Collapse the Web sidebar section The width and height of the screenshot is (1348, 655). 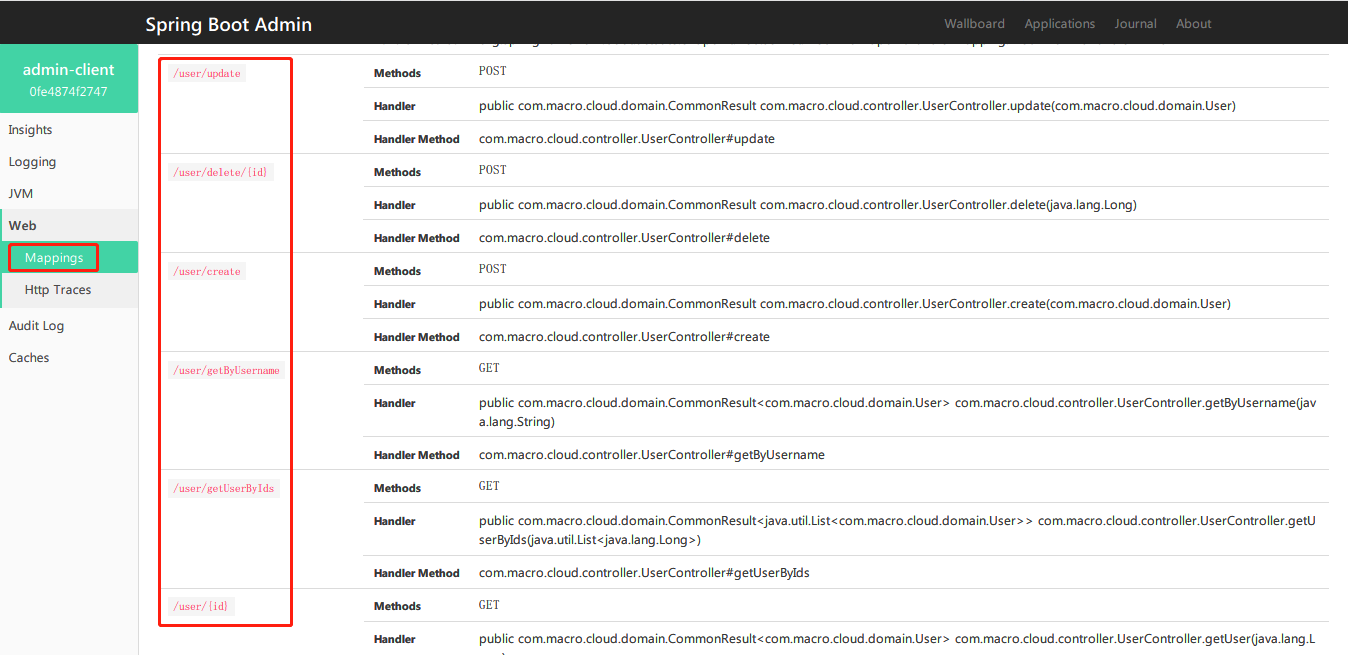click(69, 226)
